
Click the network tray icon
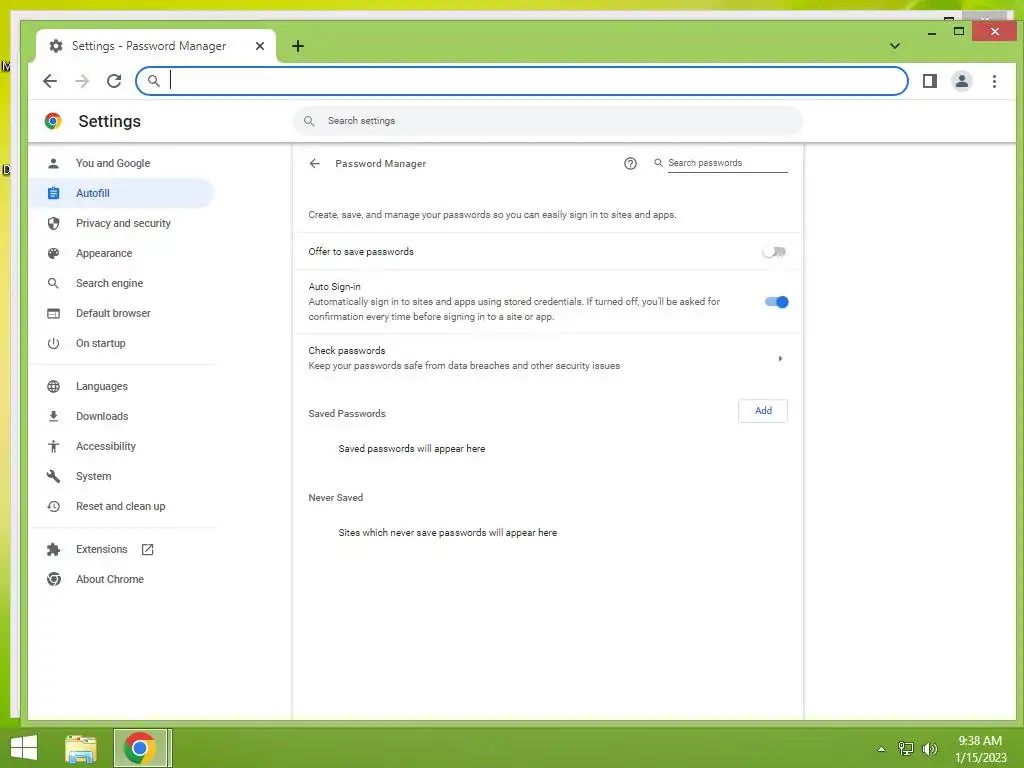(x=906, y=749)
